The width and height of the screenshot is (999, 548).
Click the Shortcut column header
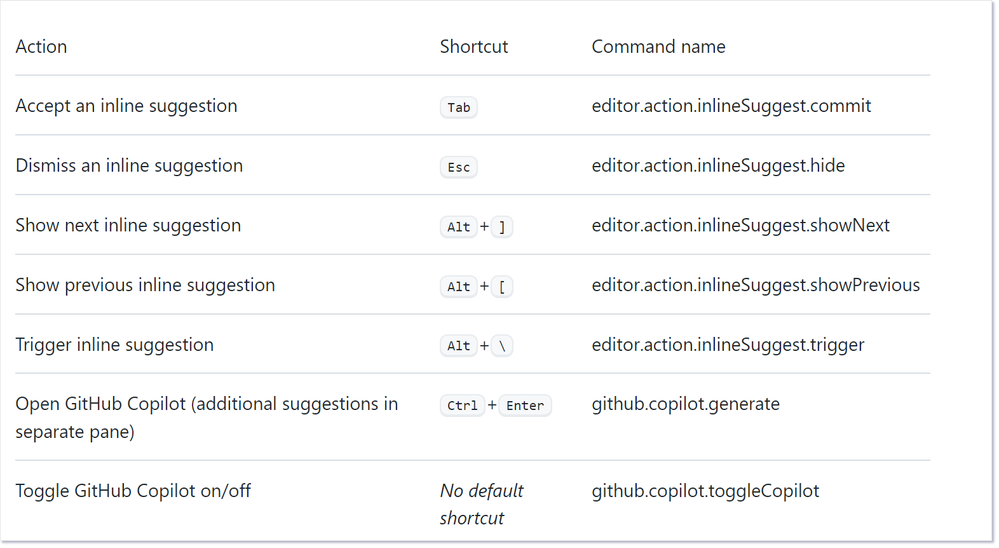coord(474,46)
